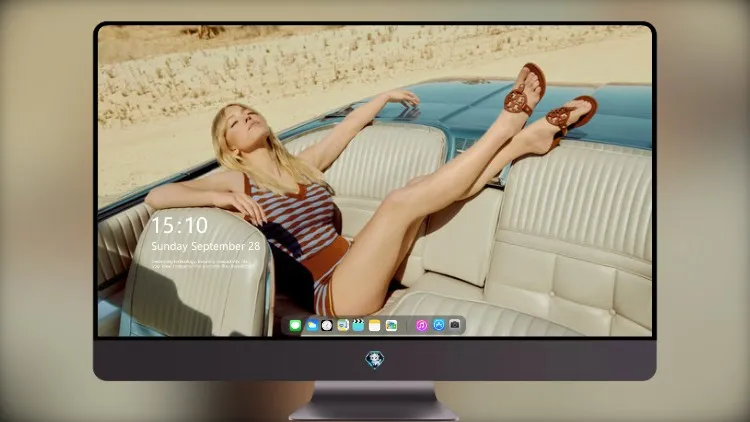The image size is (750, 422).
Task: Click the dock background right of Camera
Action: 463,326
